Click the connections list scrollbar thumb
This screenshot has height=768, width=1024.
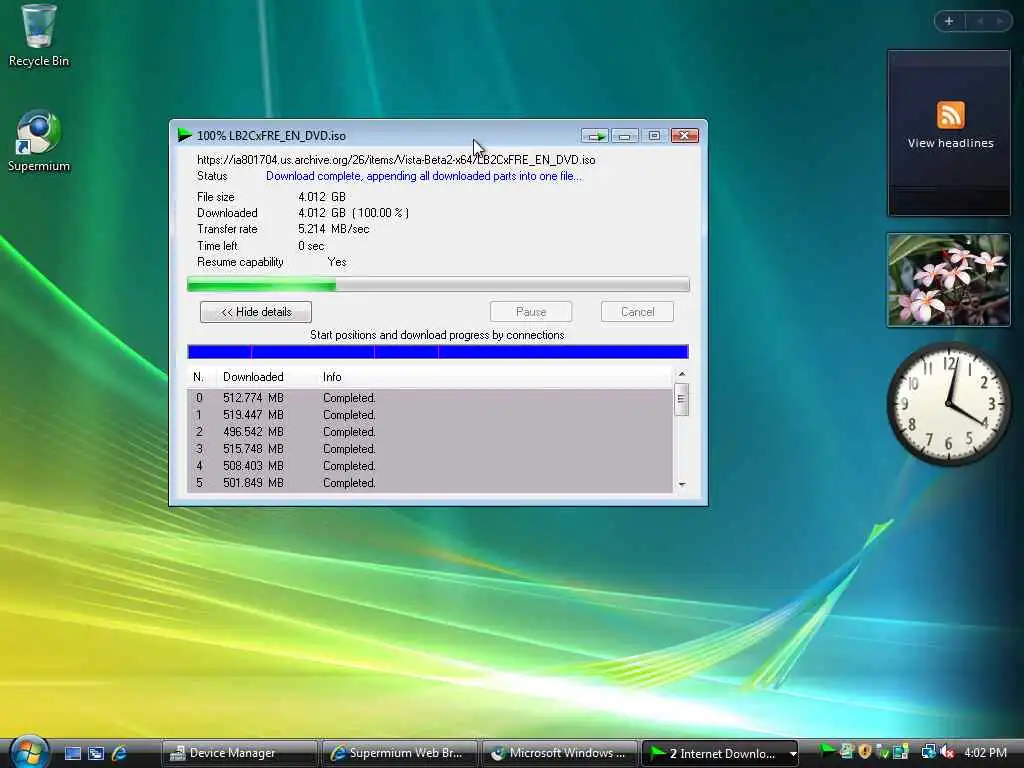tap(682, 399)
